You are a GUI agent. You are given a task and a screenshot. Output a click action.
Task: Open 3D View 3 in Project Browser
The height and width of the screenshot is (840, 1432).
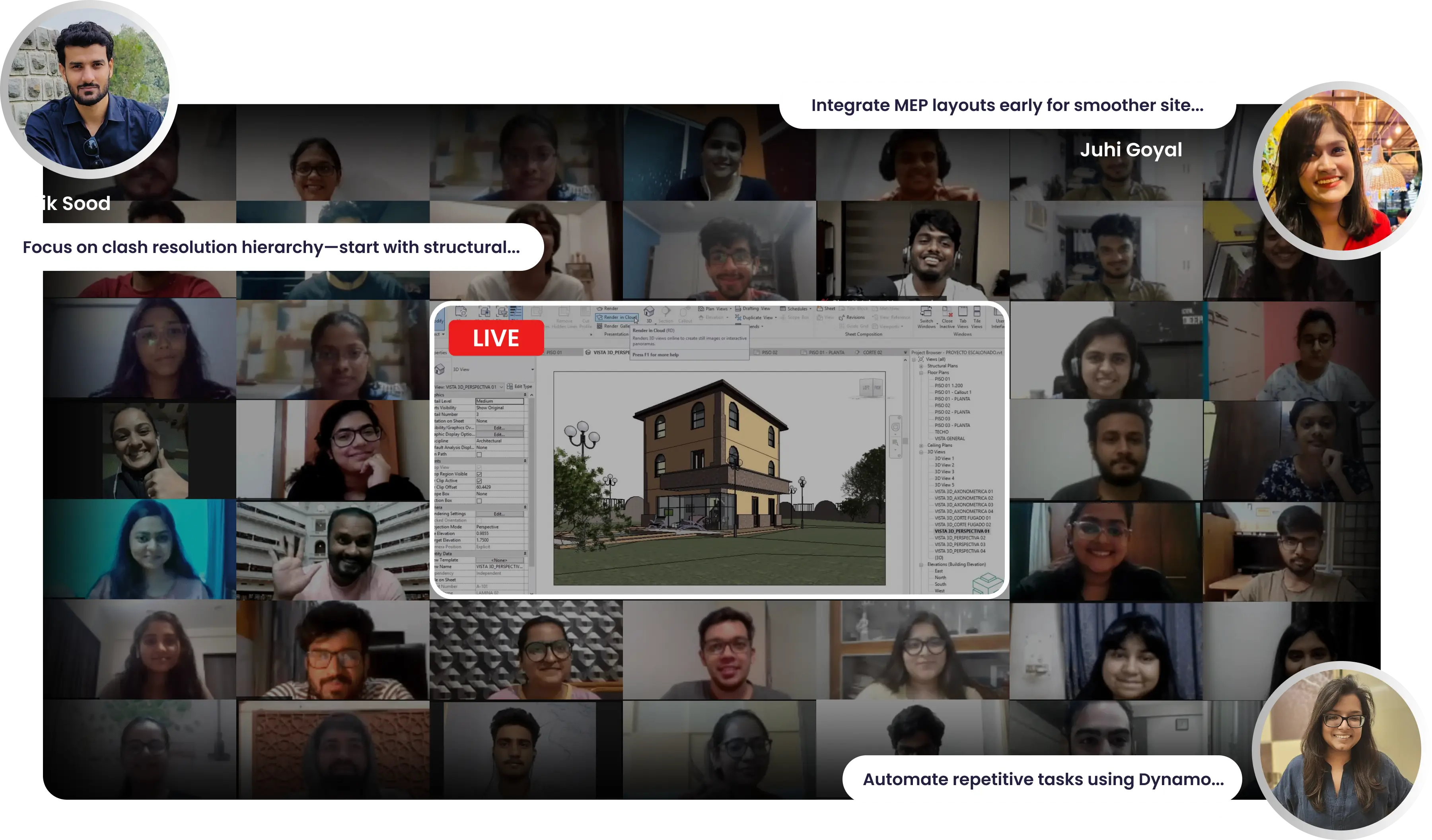(x=944, y=472)
